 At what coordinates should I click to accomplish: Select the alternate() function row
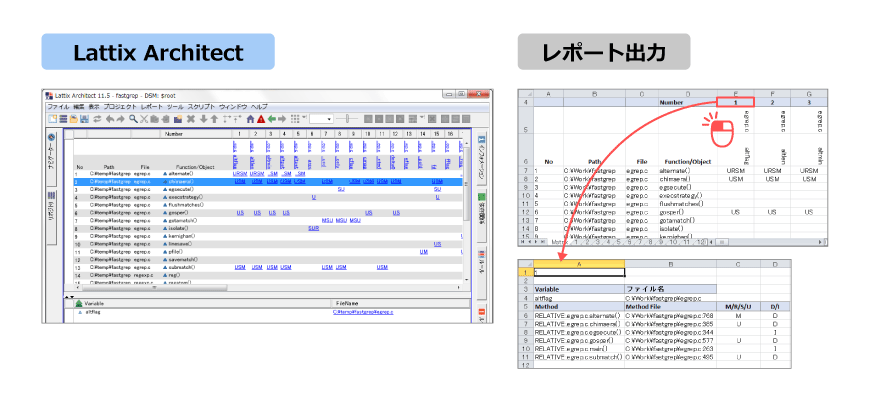267,174
